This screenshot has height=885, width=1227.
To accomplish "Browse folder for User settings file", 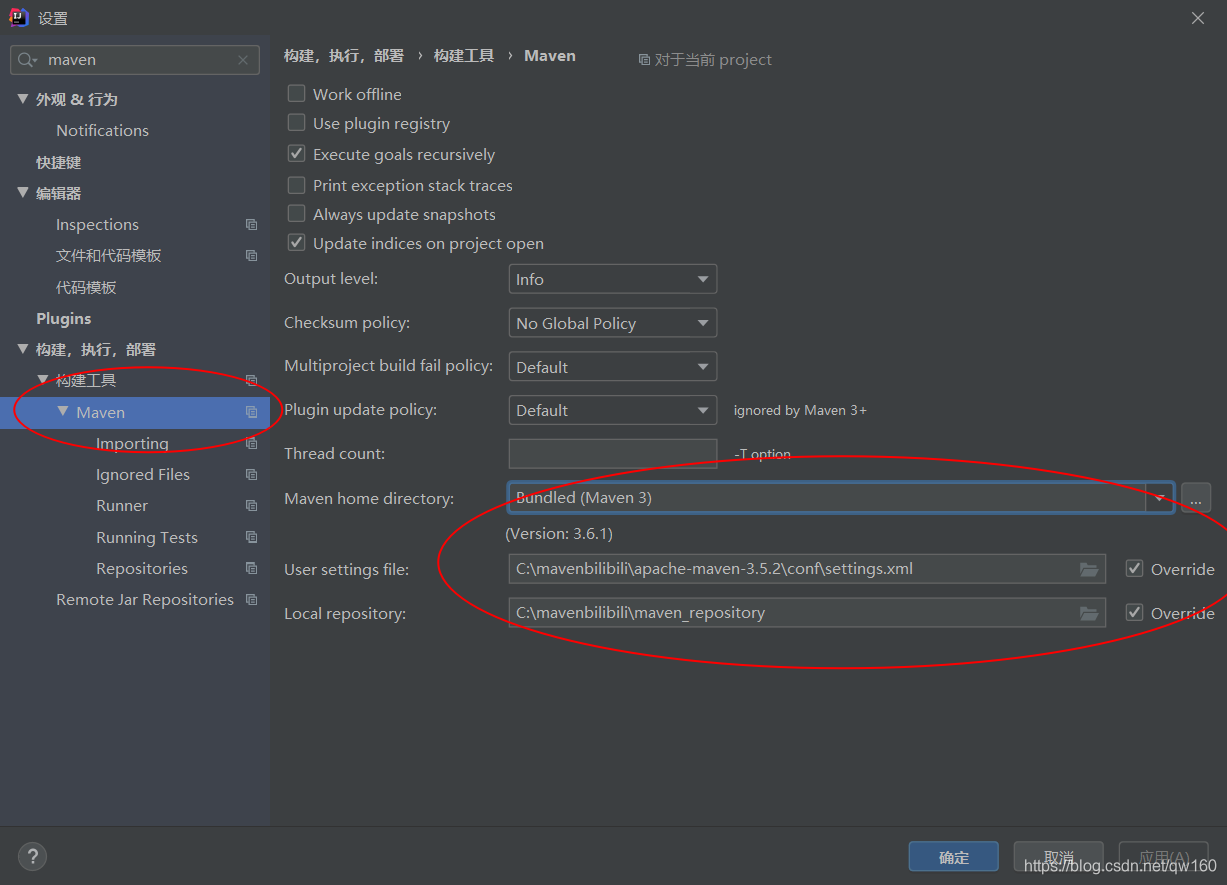I will (1089, 569).
